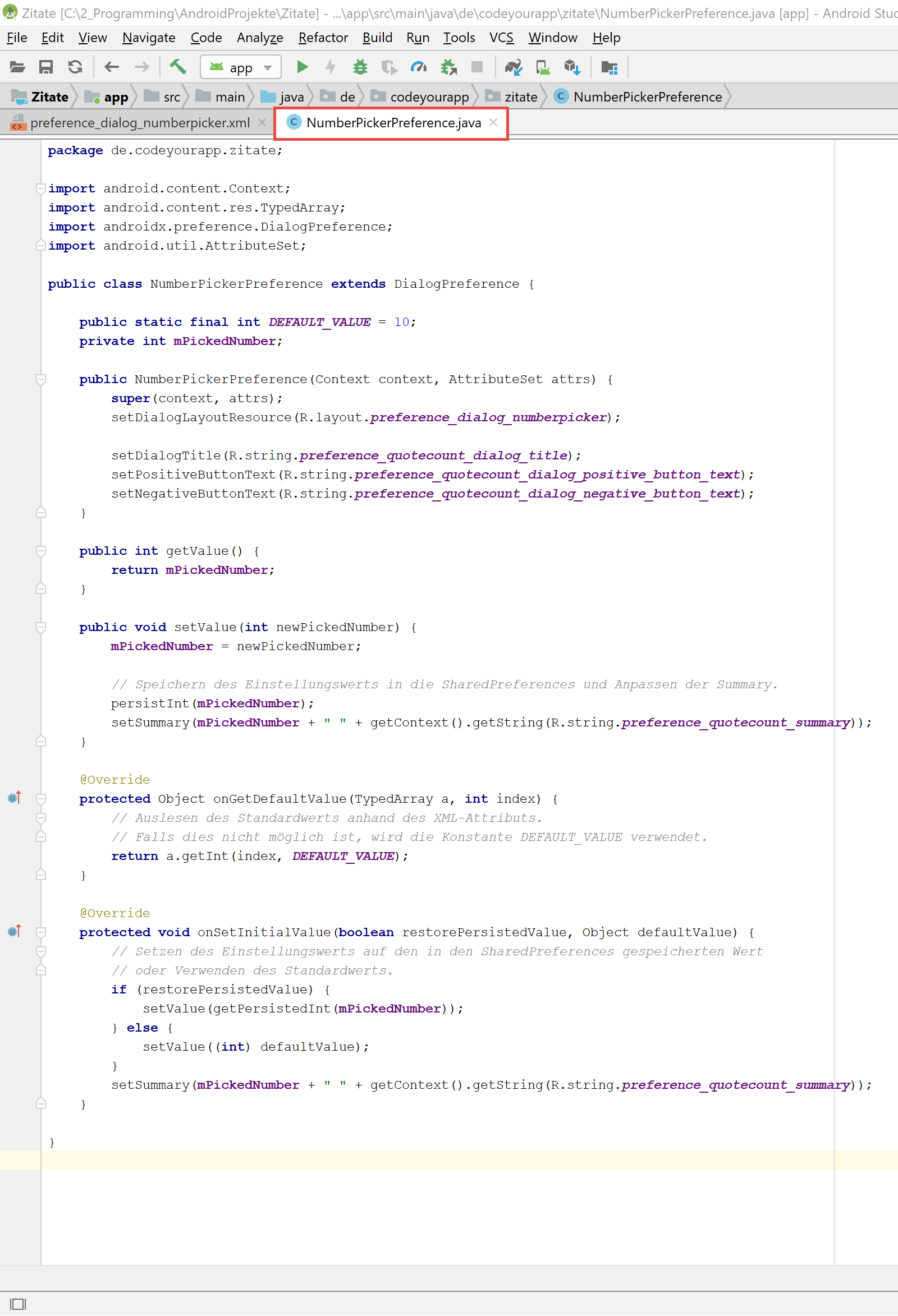Collapse the Auslesen comment block fold
The height and width of the screenshot is (1316, 898).
pos(41,818)
